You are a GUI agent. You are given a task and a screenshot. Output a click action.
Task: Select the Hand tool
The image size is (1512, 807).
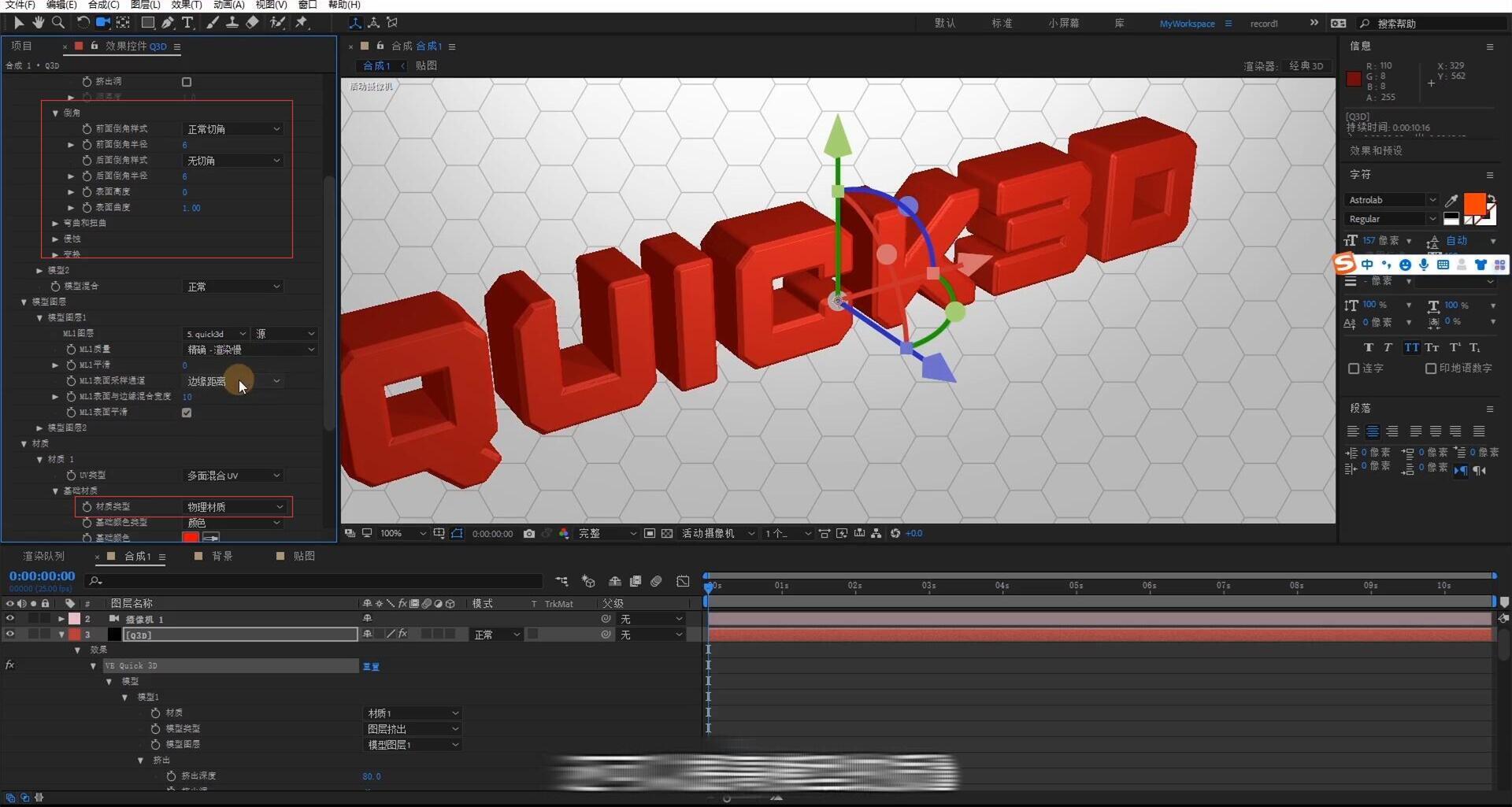click(38, 23)
